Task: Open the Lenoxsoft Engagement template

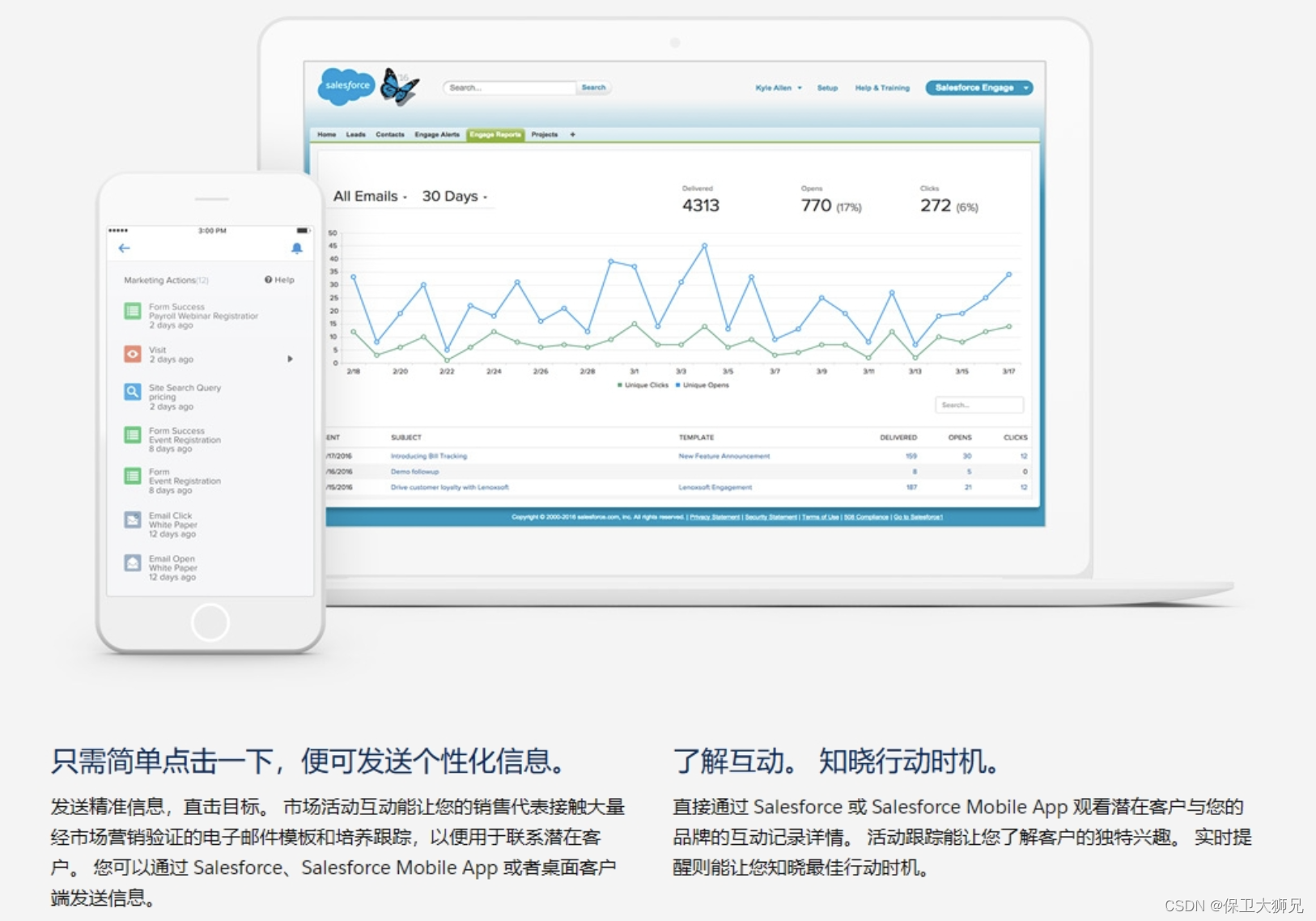Action: pyautogui.click(x=715, y=487)
